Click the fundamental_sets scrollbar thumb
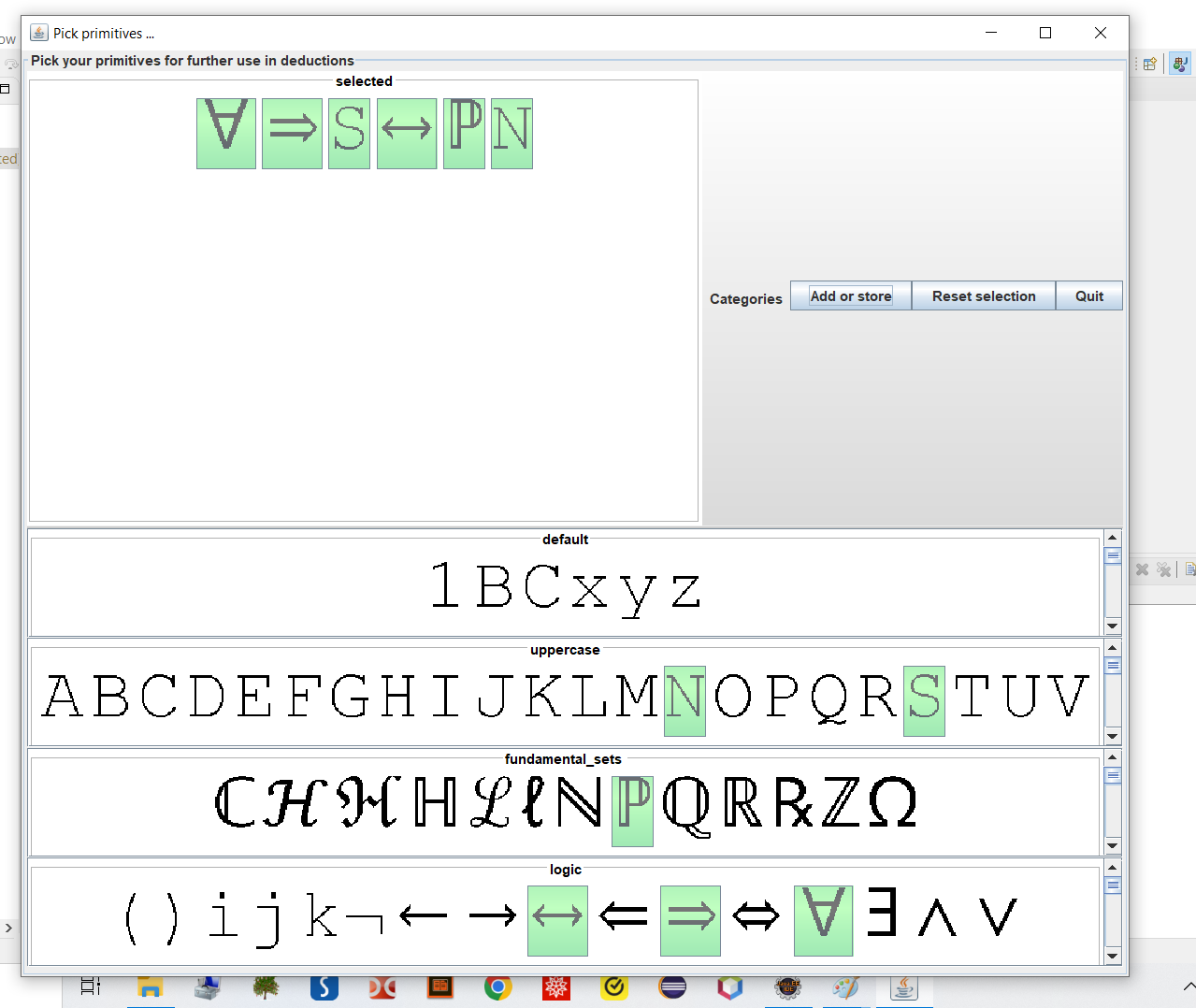 (x=1113, y=775)
